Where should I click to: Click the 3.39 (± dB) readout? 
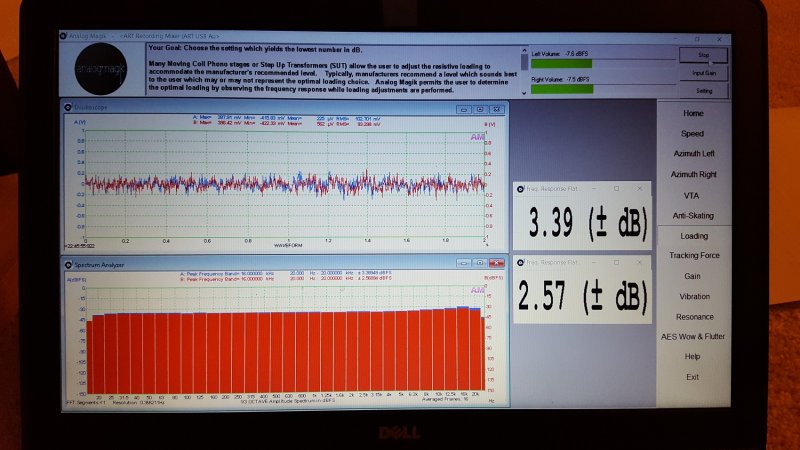(587, 223)
